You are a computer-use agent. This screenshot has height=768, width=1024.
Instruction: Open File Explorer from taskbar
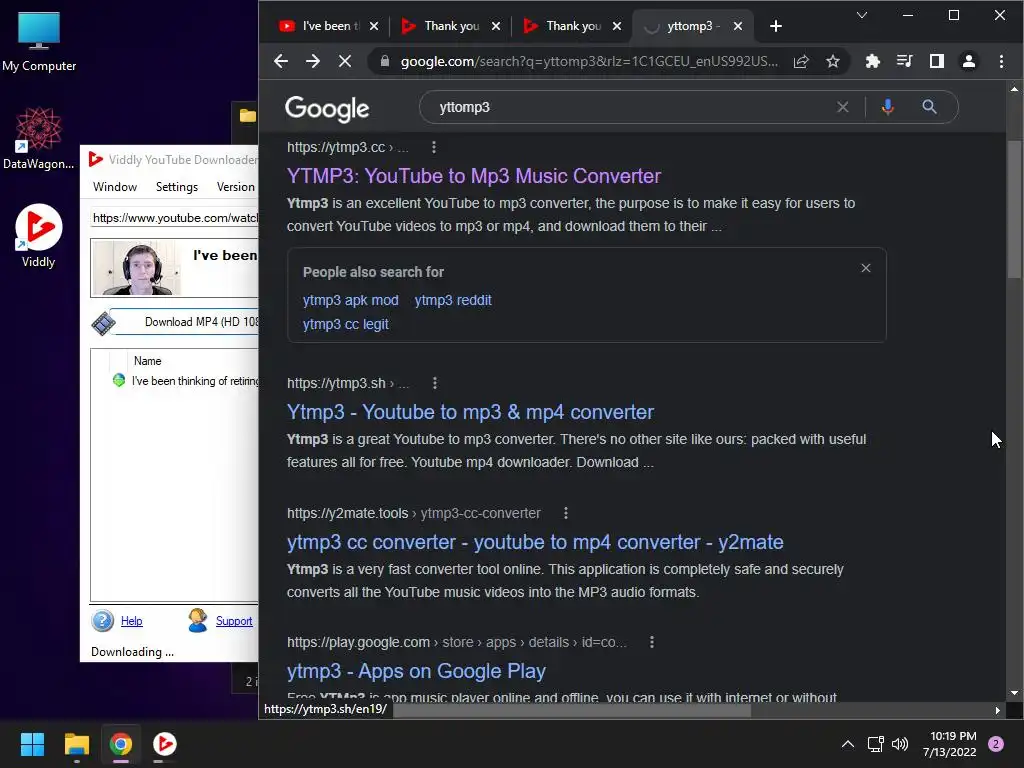coord(76,744)
